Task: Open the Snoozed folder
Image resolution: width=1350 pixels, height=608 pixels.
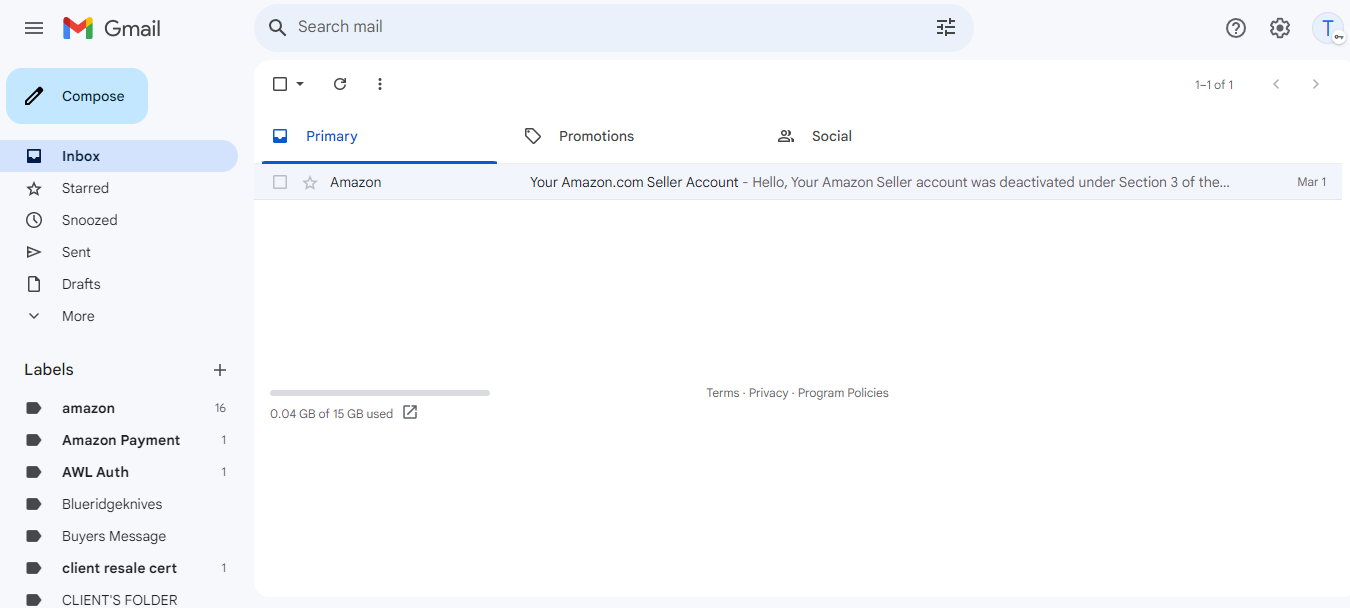Action: click(x=119, y=220)
